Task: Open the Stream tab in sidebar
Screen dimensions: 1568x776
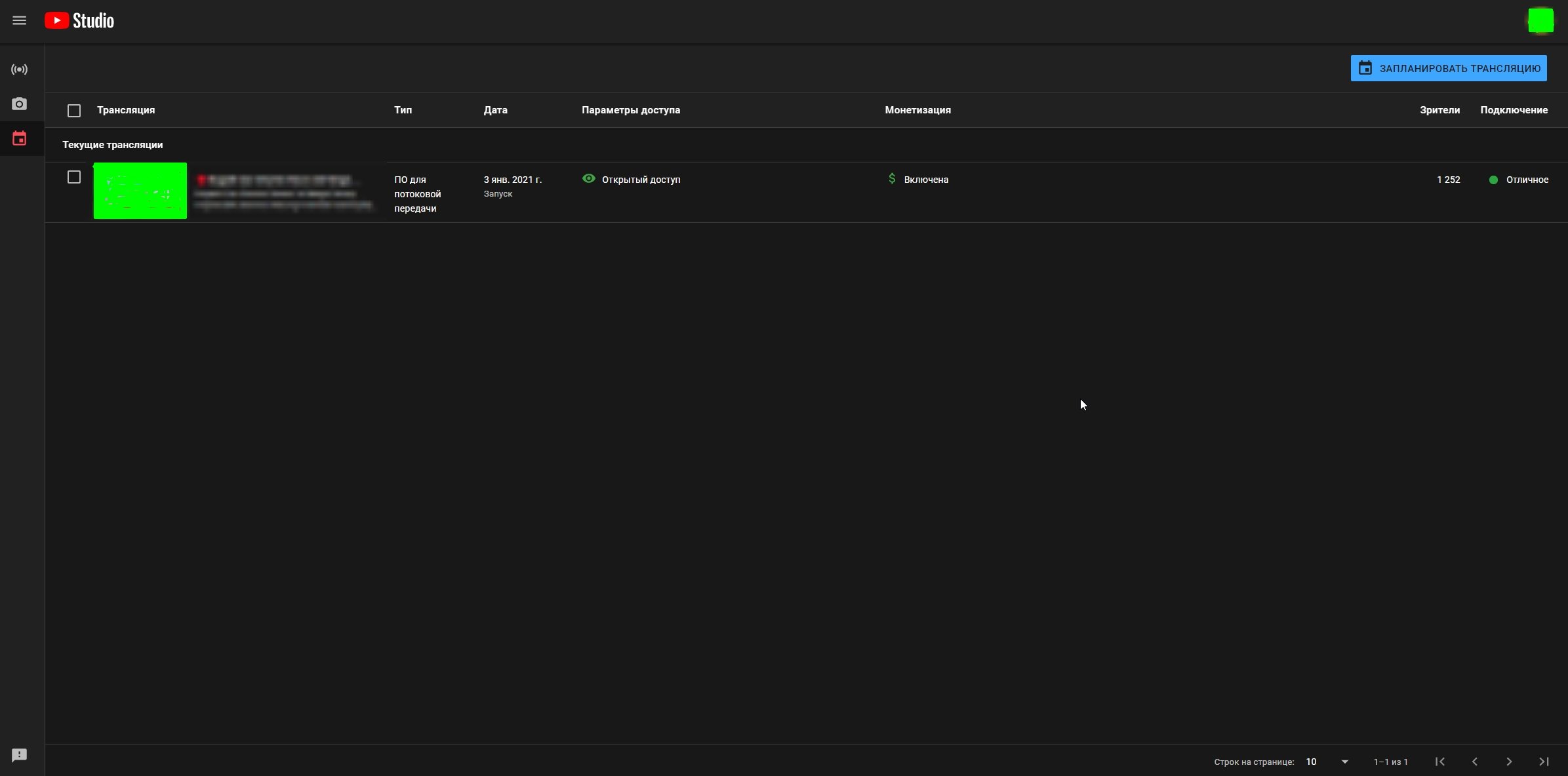Action: pos(20,69)
